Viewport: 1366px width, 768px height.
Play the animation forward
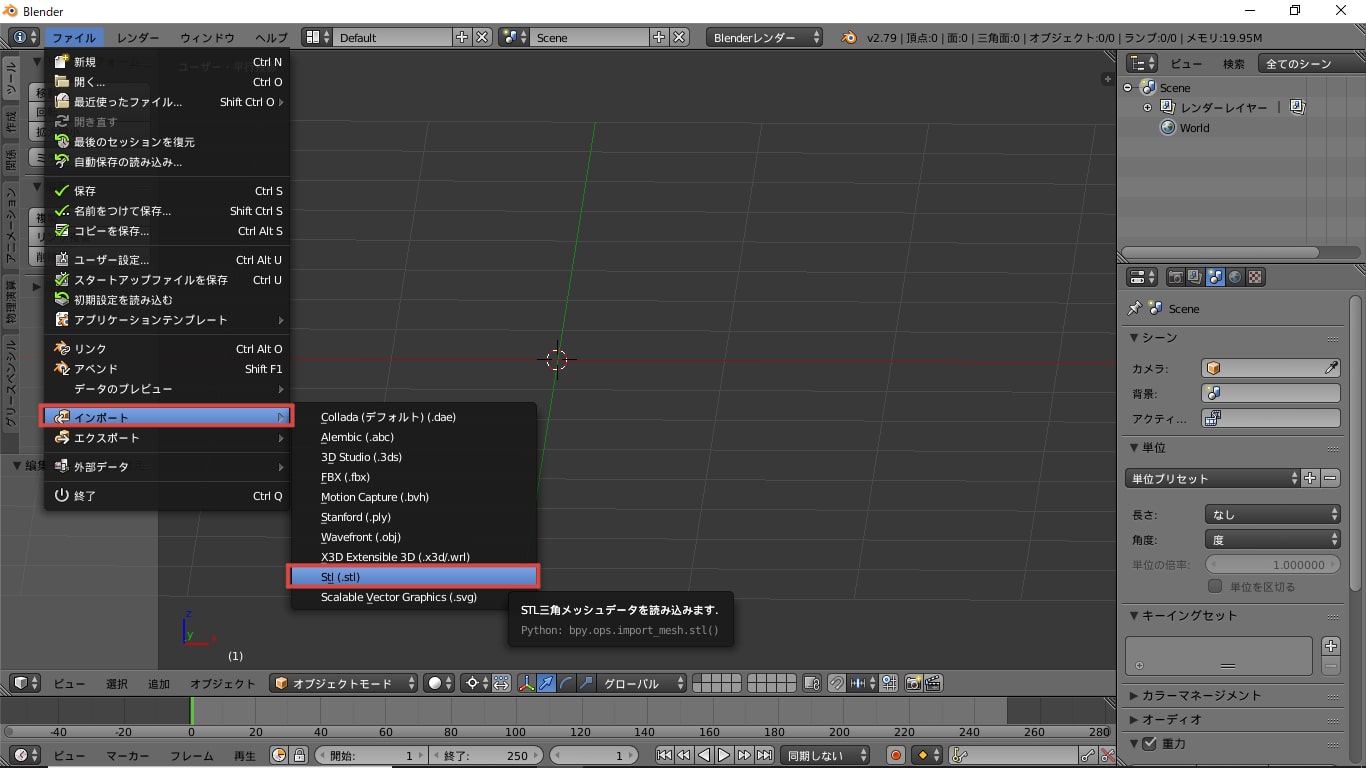(x=724, y=755)
